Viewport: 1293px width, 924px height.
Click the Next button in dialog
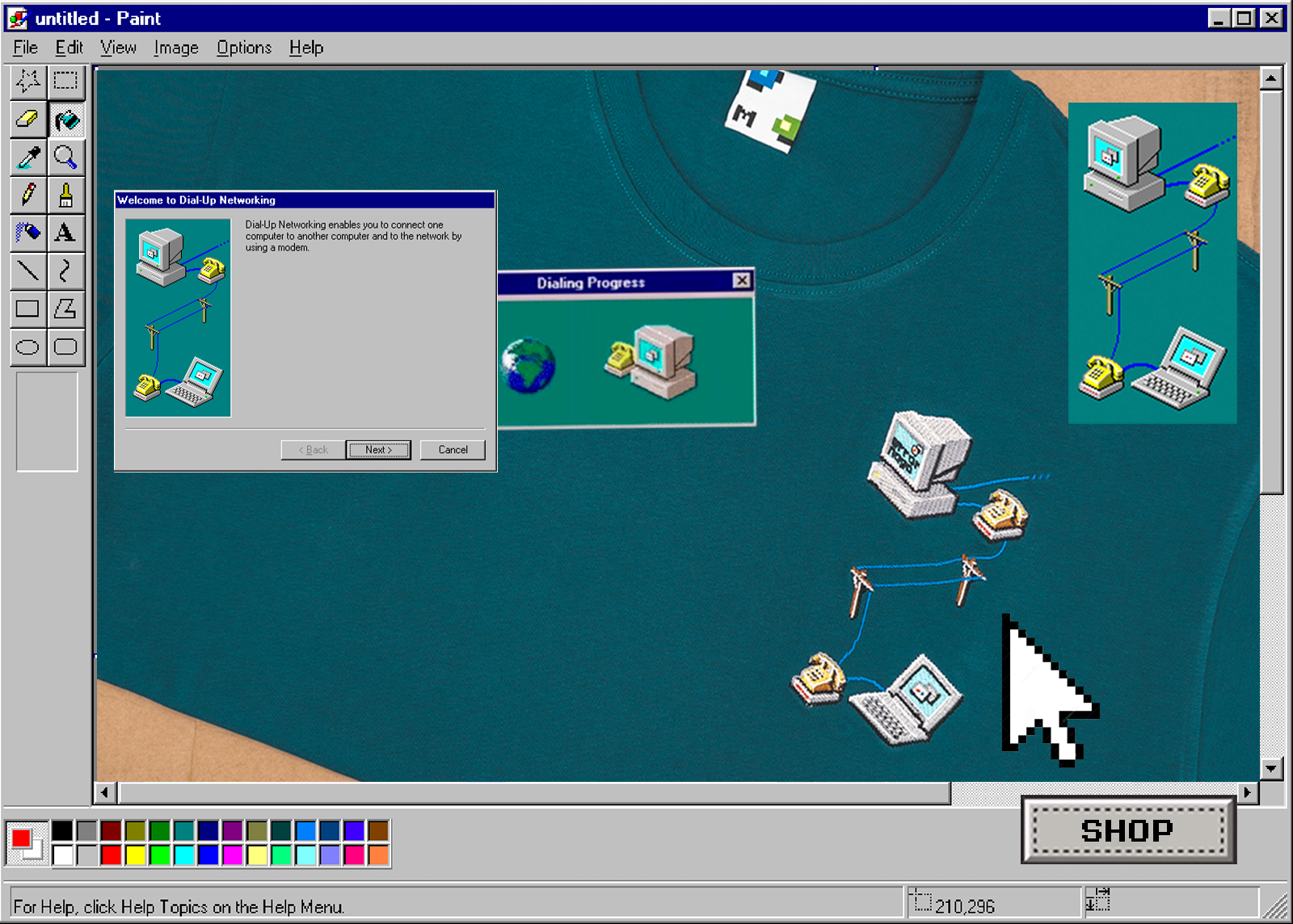point(378,450)
